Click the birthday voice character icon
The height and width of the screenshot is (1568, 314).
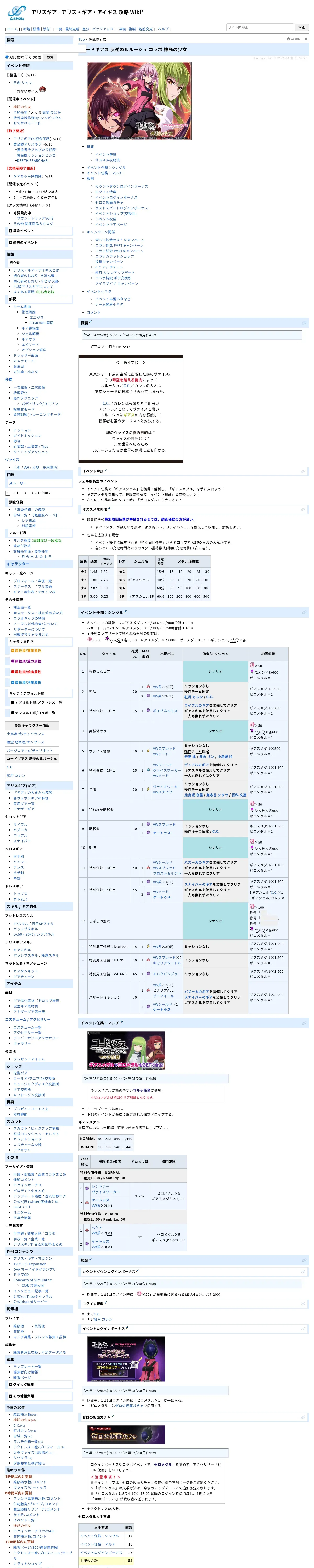(42, 89)
